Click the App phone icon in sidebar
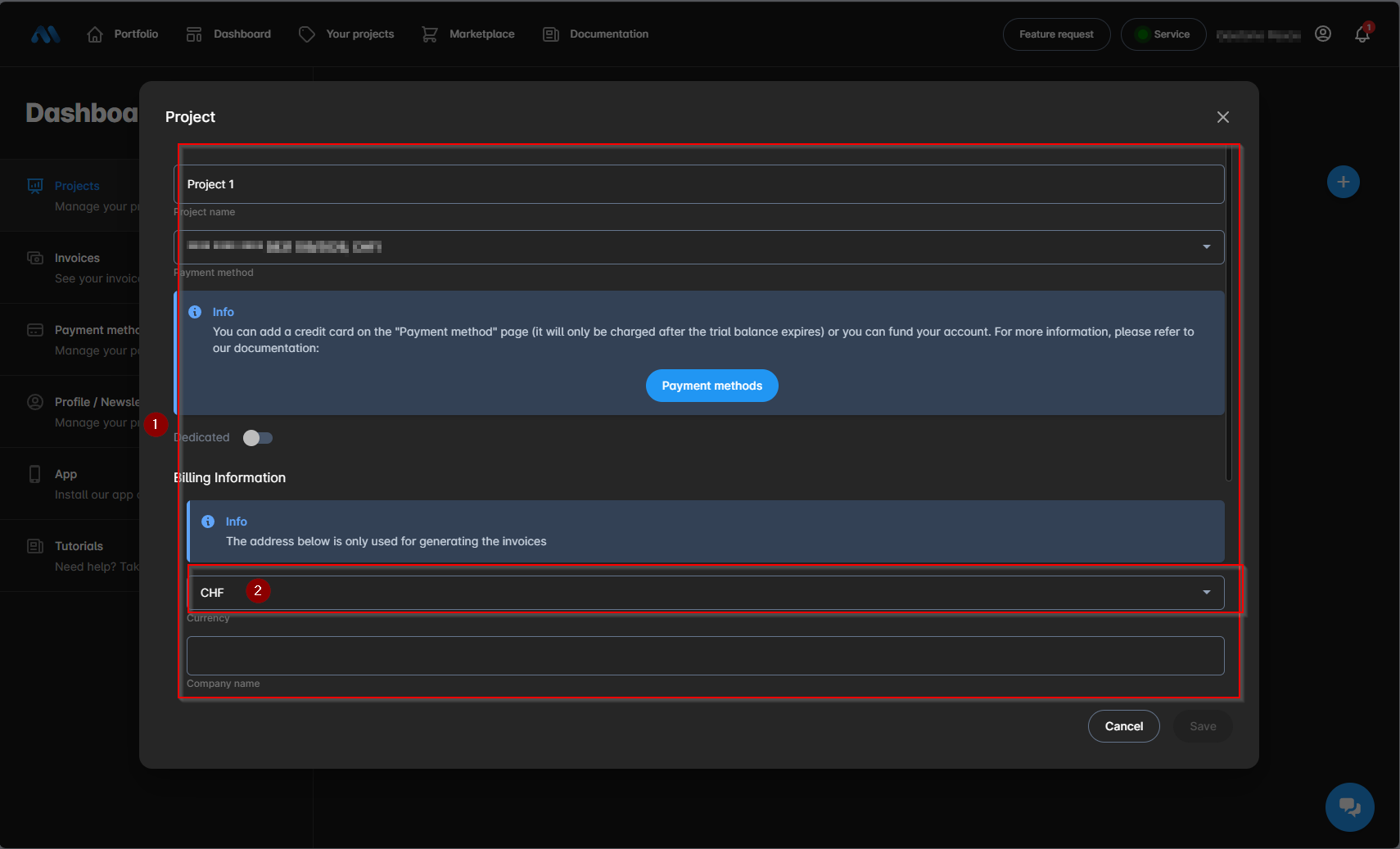 [x=35, y=474]
